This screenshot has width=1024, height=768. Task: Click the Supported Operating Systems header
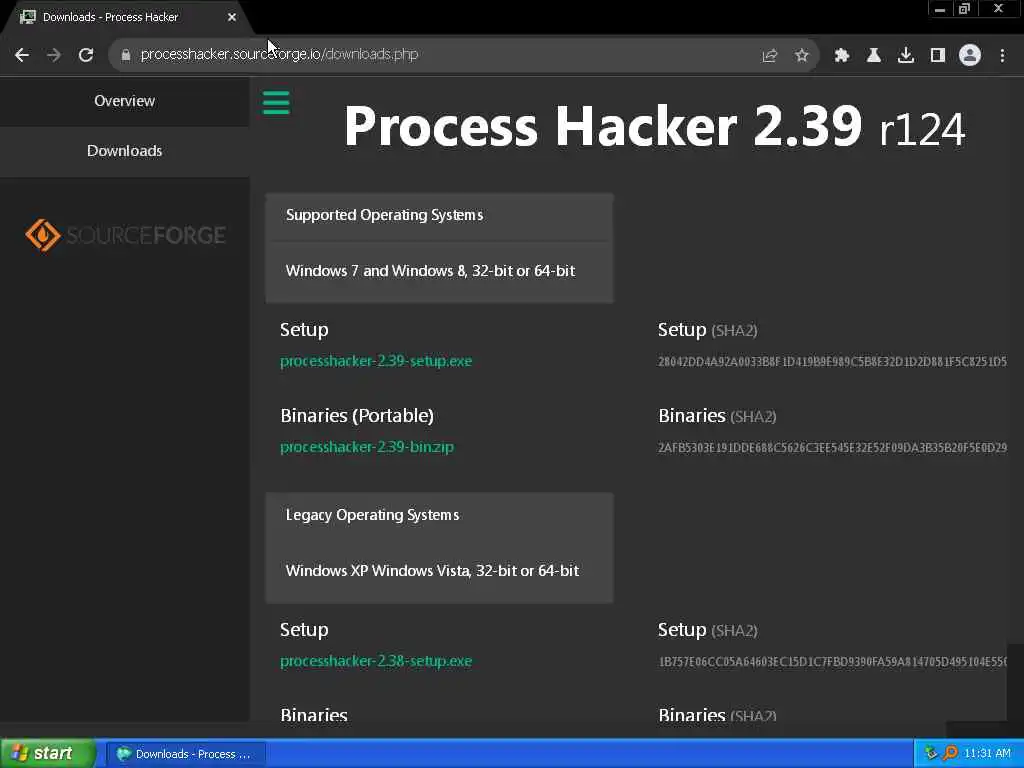(x=385, y=215)
